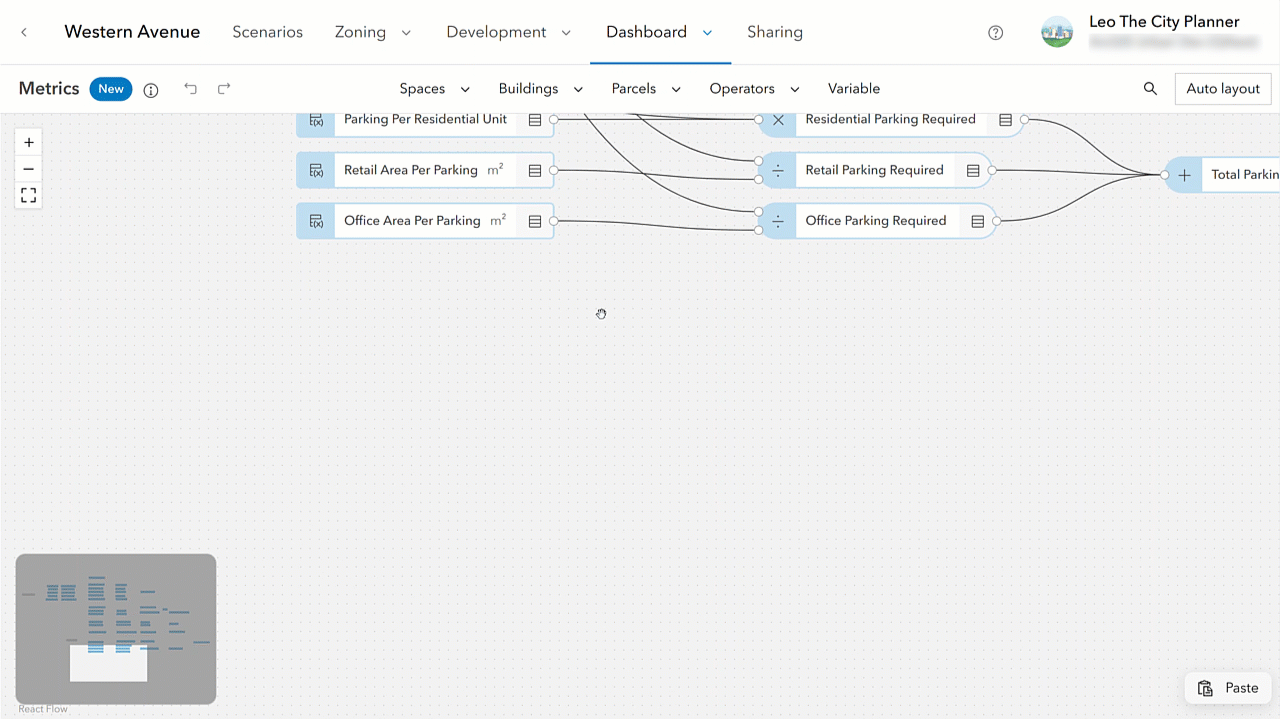Select the zoom out icon on canvas
Screen dimensions: 1280x719
click(x=28, y=169)
